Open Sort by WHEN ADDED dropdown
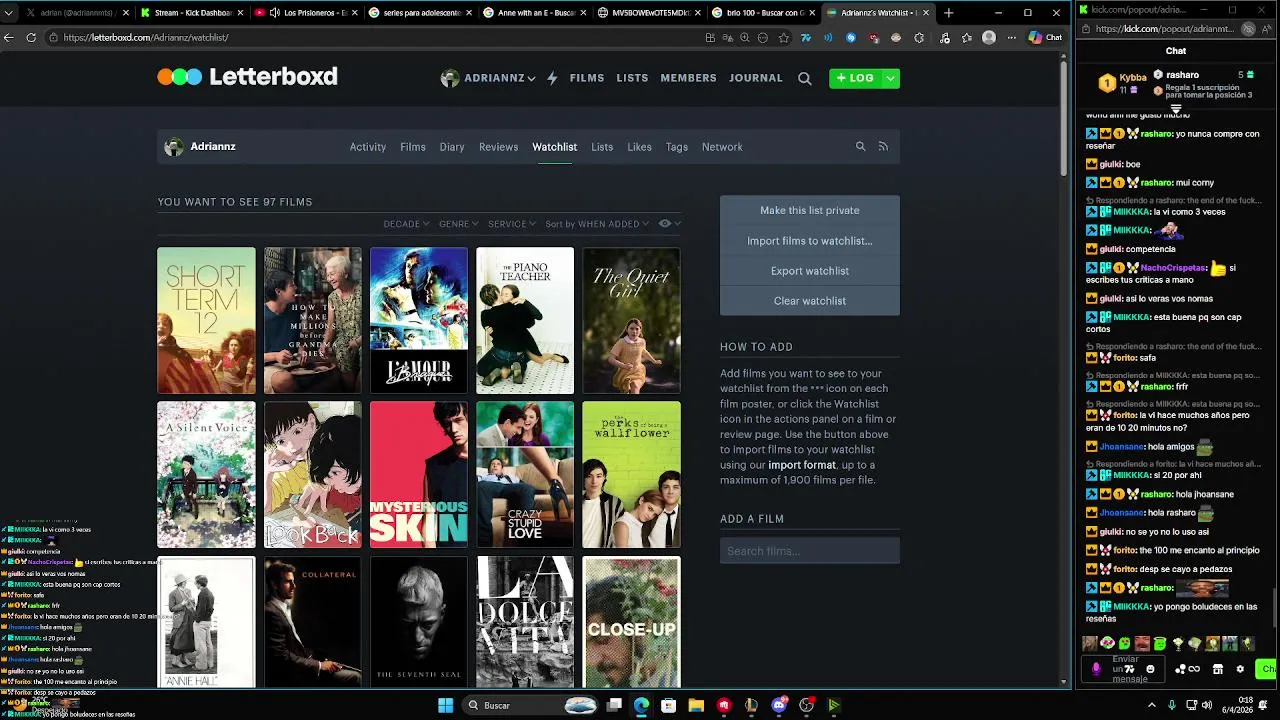This screenshot has height=720, width=1280. point(597,224)
